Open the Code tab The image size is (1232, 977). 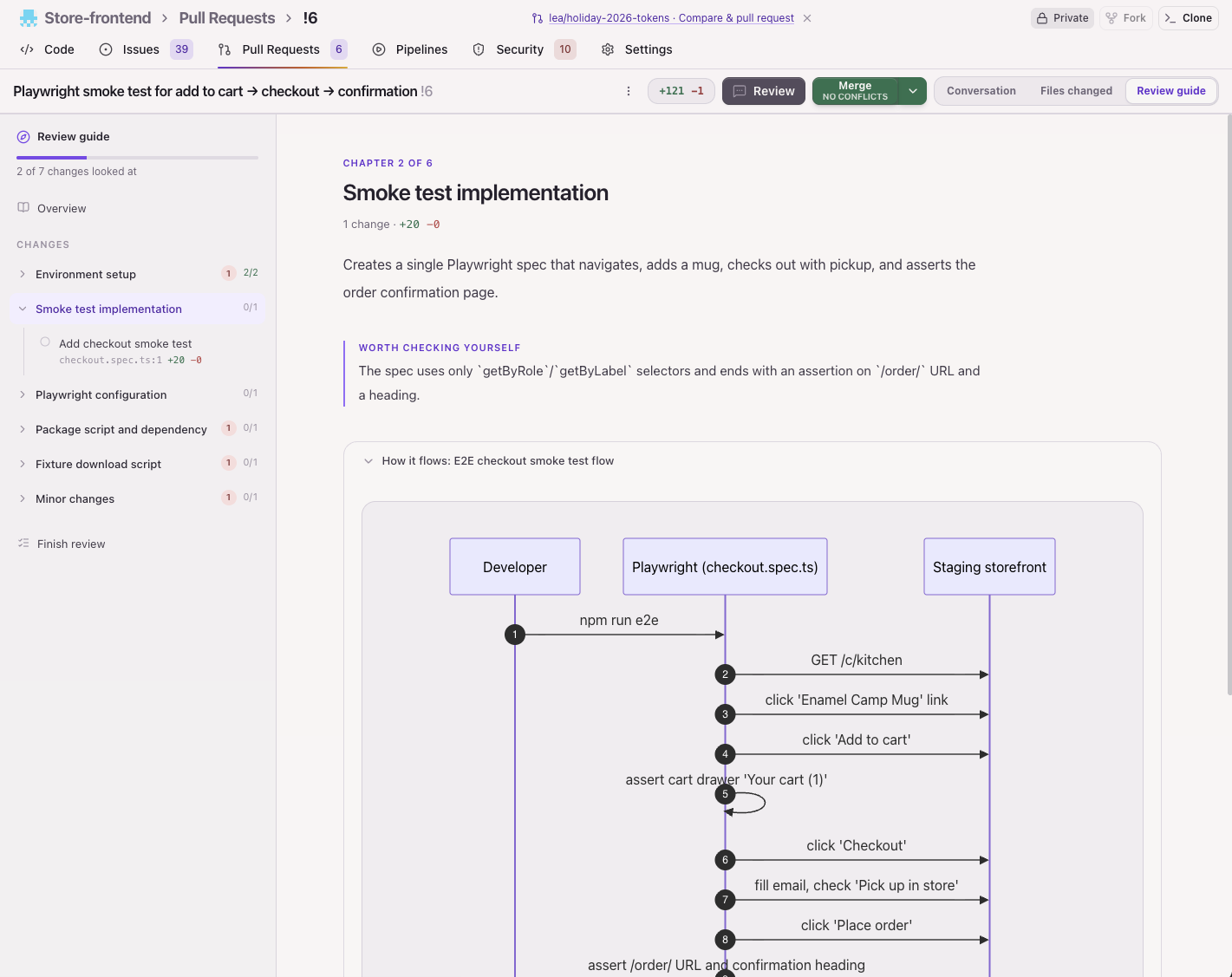[48, 49]
